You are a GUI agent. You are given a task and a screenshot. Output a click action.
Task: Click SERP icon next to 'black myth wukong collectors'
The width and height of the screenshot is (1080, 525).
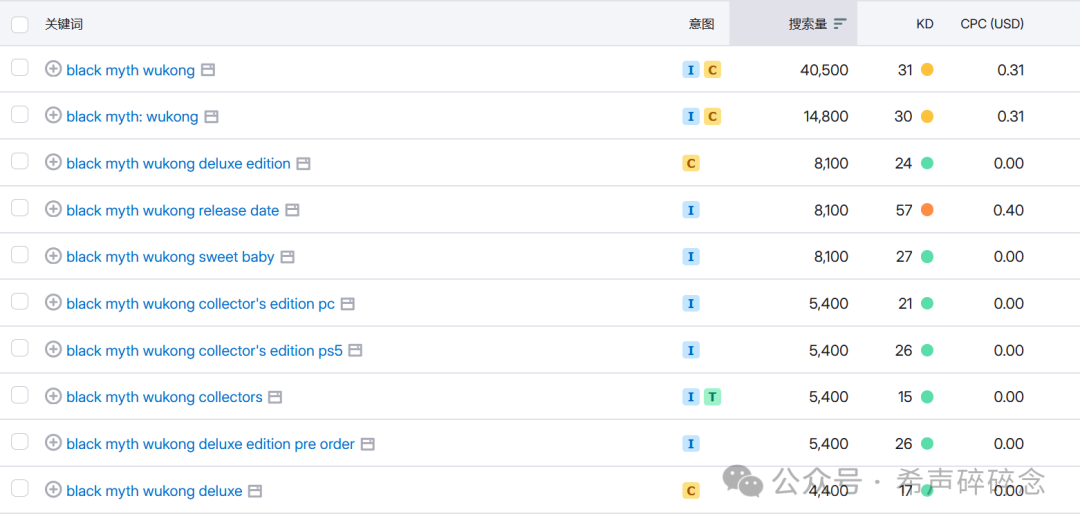tap(275, 398)
